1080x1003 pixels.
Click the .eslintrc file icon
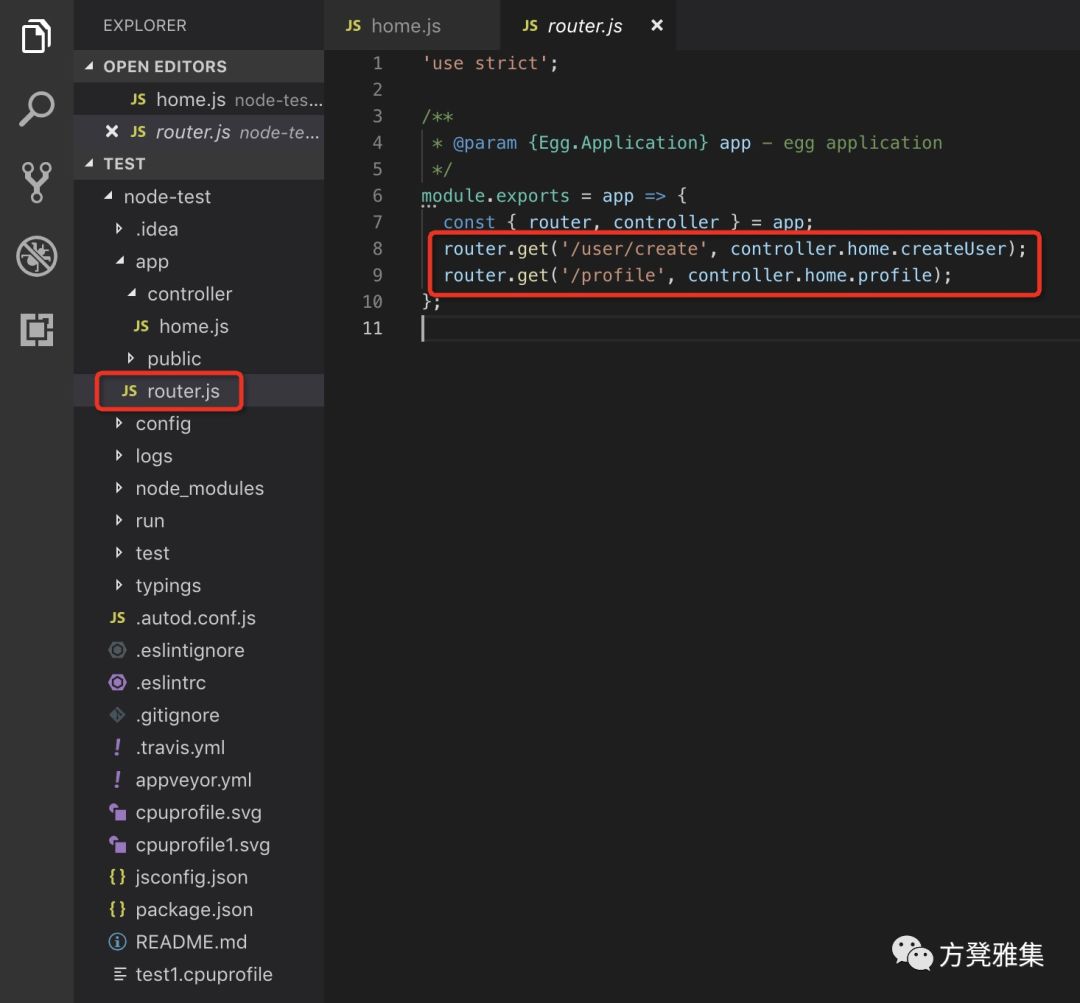(118, 682)
